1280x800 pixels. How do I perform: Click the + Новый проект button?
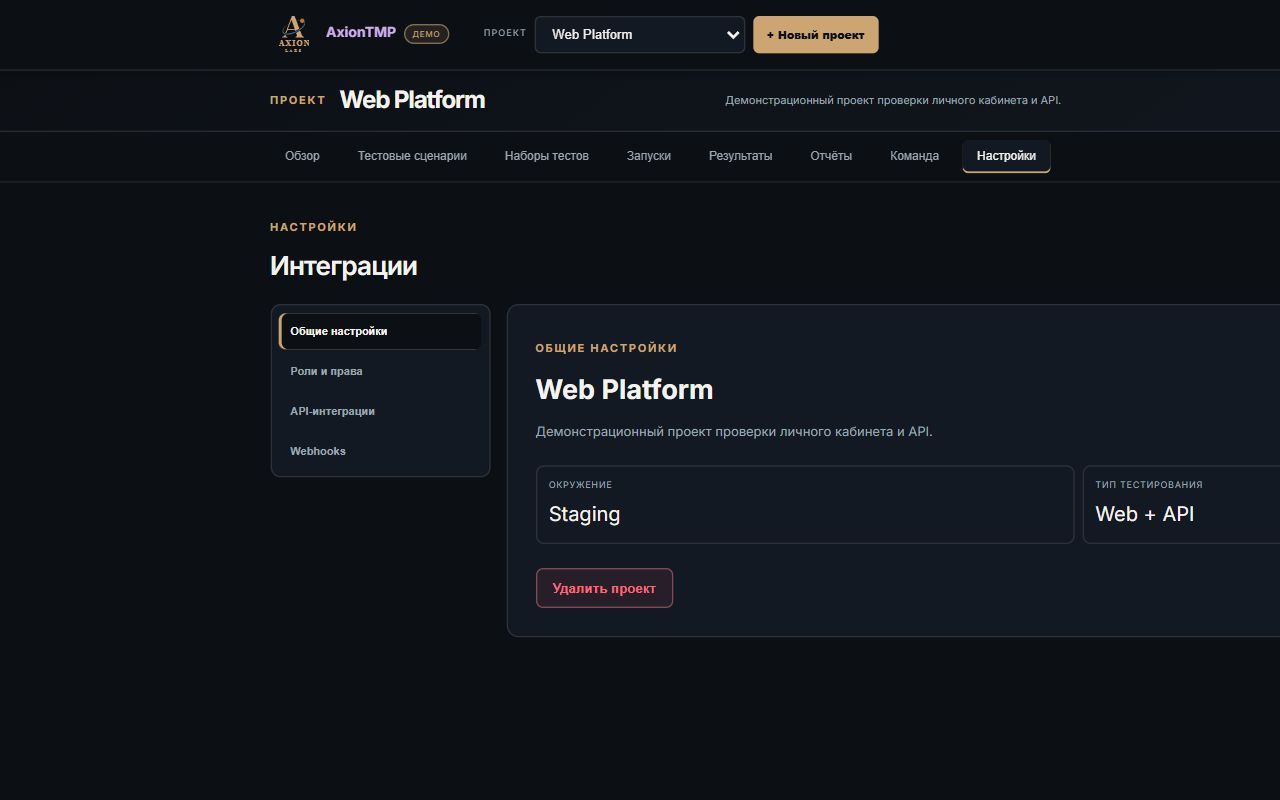816,34
